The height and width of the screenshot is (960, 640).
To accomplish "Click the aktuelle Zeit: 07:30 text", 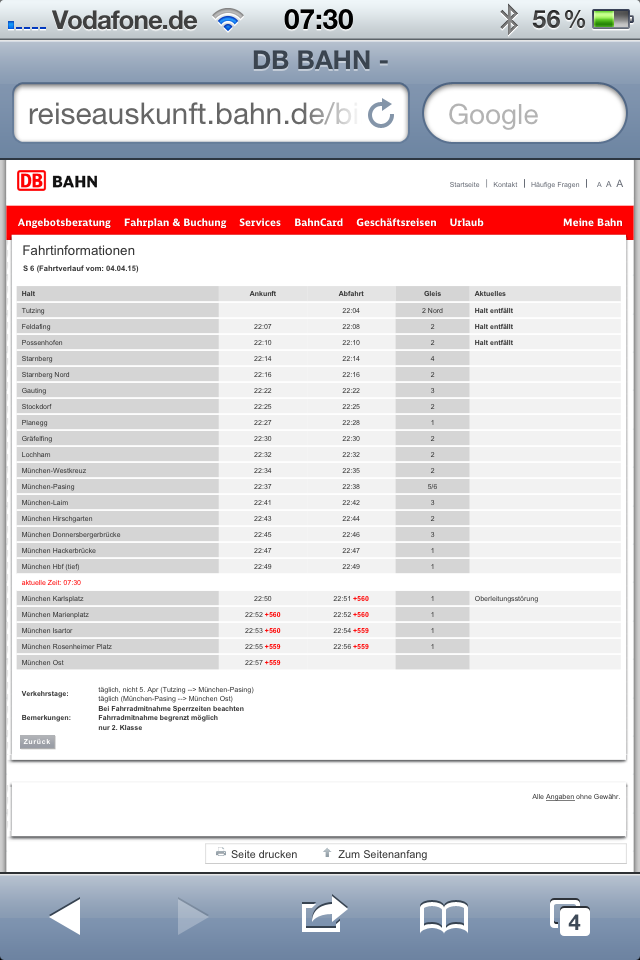I will [x=51, y=582].
